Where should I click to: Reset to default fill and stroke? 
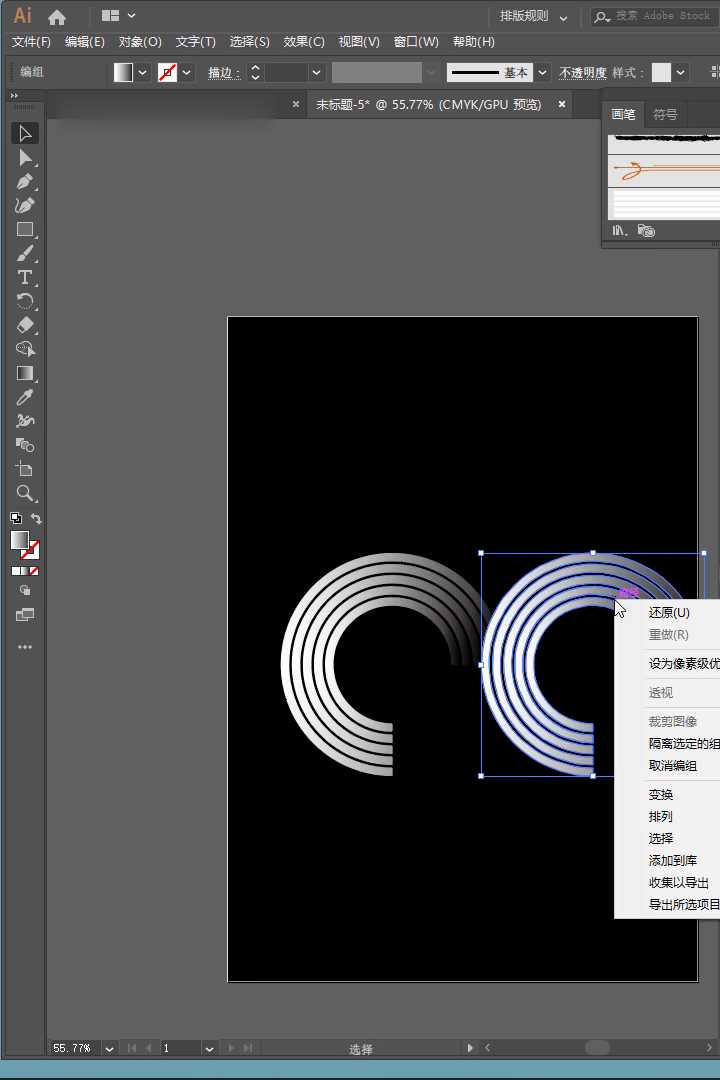click(x=15, y=518)
